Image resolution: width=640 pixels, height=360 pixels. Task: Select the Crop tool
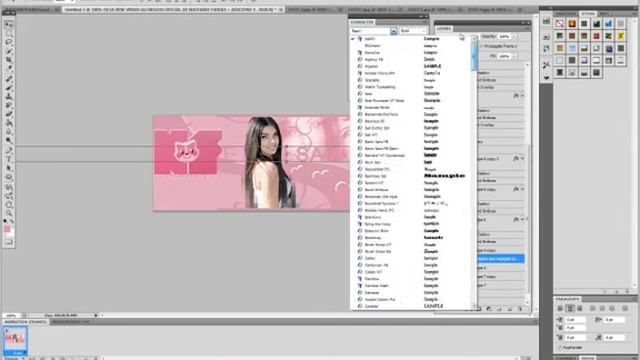pos(9,60)
